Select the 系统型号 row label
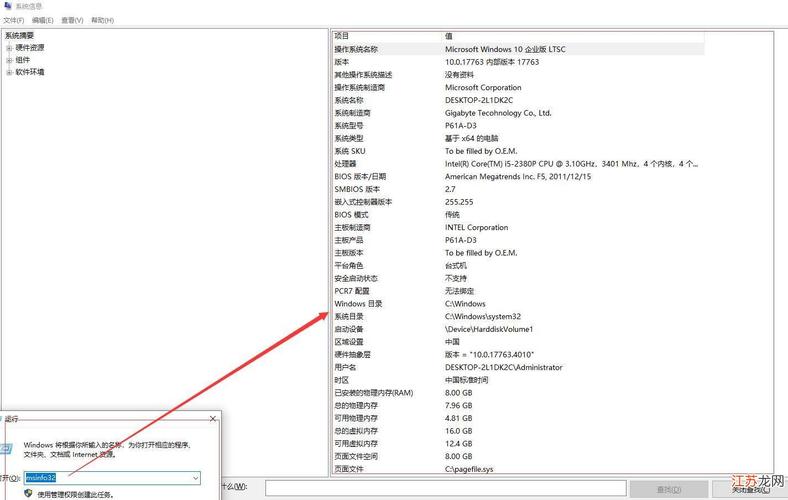788x500 pixels. 349,126
